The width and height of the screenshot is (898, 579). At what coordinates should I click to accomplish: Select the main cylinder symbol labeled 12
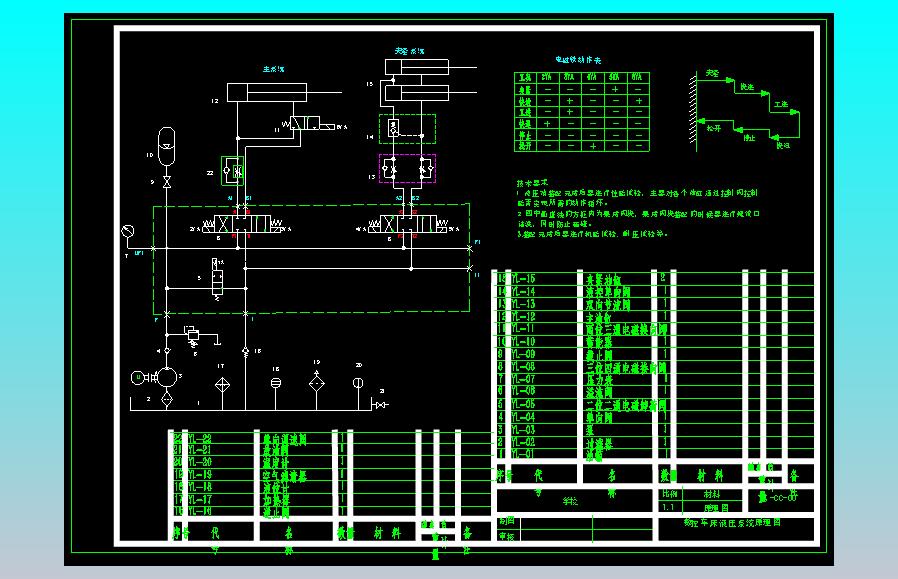[x=267, y=92]
